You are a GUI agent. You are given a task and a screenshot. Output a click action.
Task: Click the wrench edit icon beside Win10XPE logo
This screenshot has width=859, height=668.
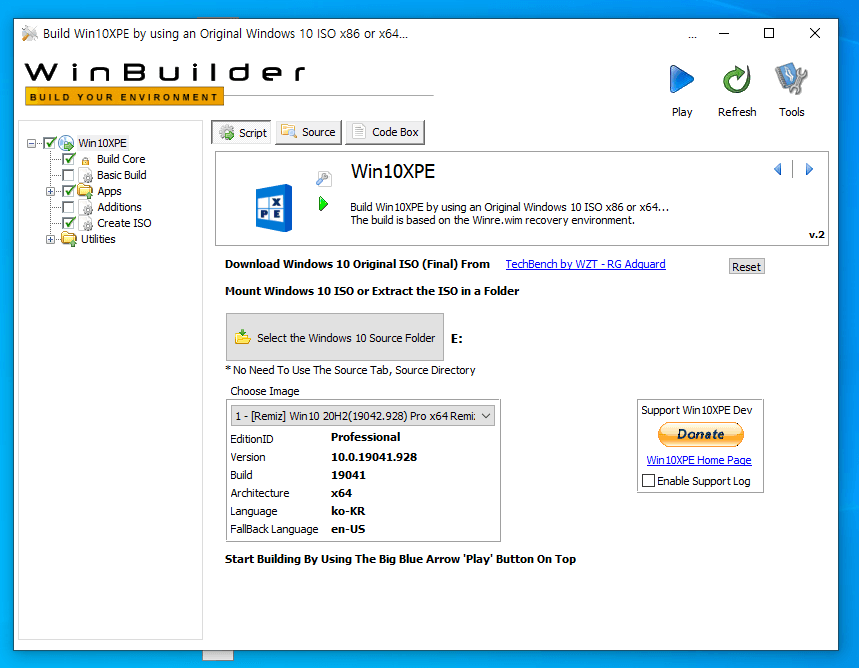323,178
